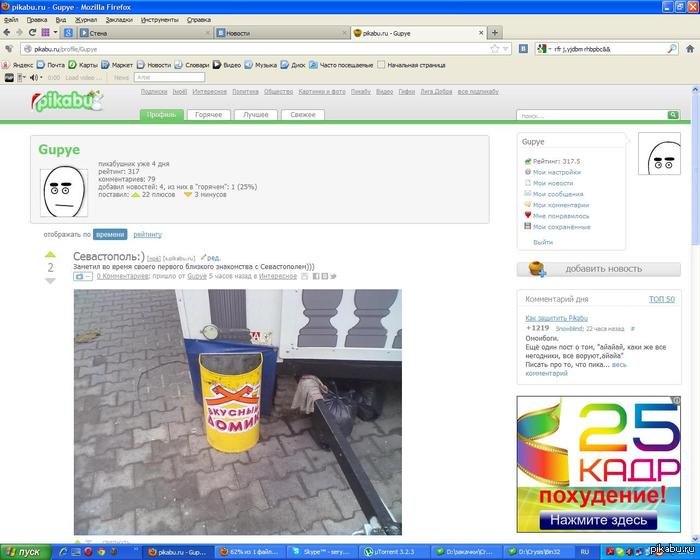Viewport: 700px width, 560px height.
Task: Open the Закладки menu
Action: 118,19
